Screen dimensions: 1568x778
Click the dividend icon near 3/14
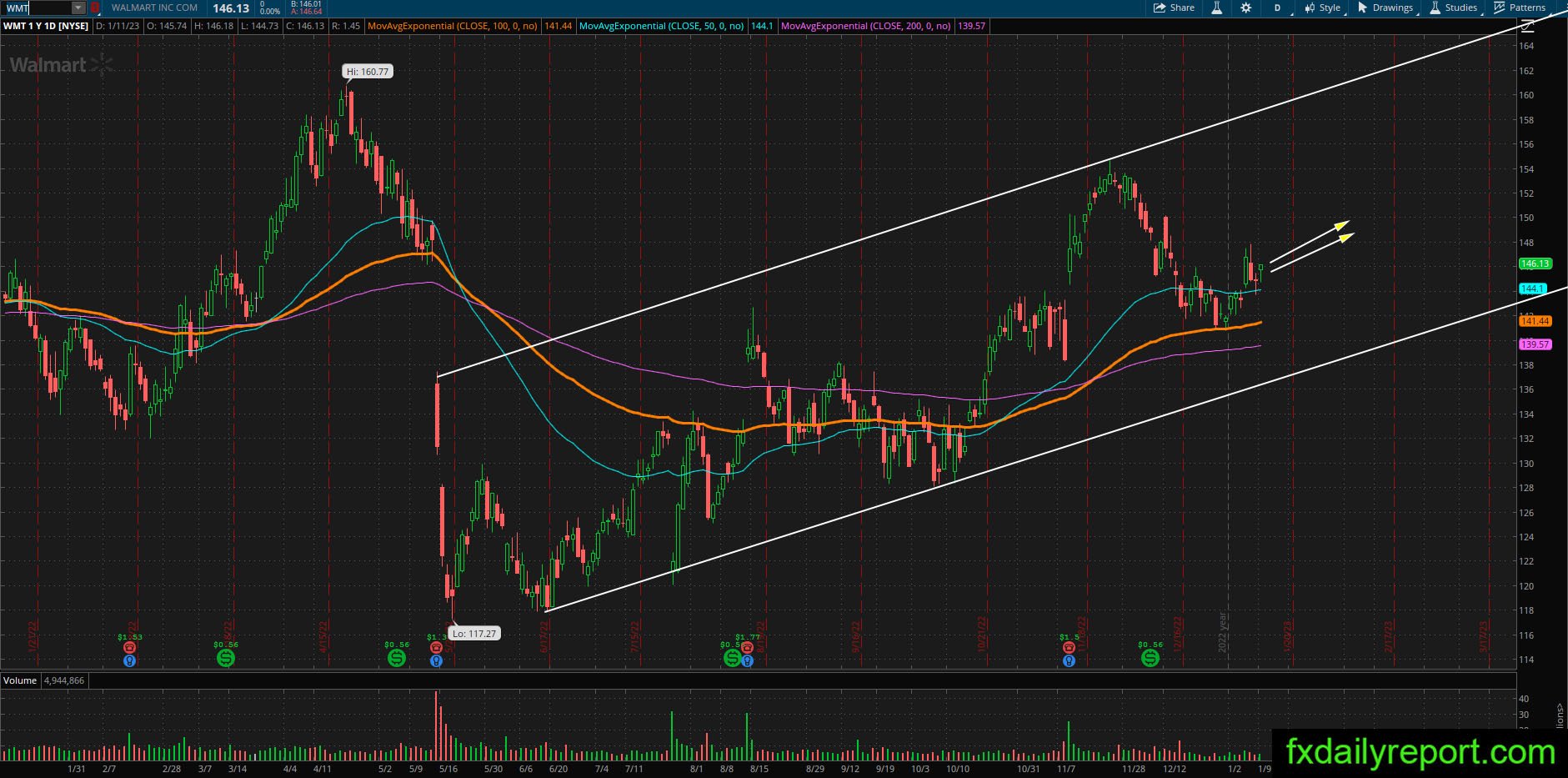pos(226,658)
